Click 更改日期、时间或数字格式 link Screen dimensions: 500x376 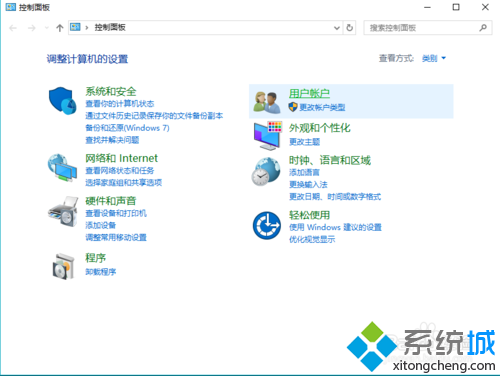click(x=335, y=197)
